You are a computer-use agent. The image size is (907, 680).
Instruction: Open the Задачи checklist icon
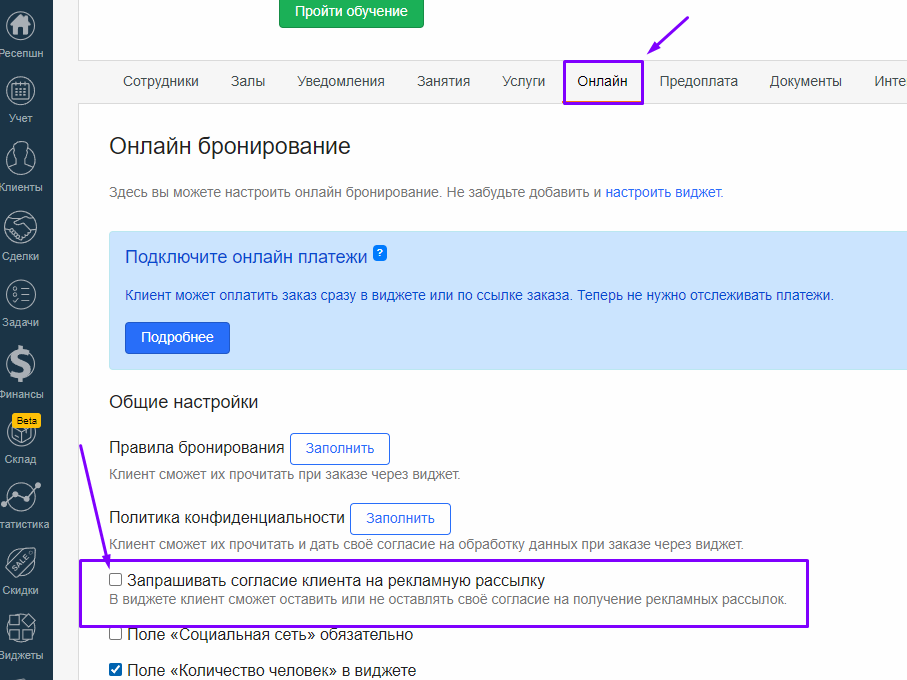point(20,295)
